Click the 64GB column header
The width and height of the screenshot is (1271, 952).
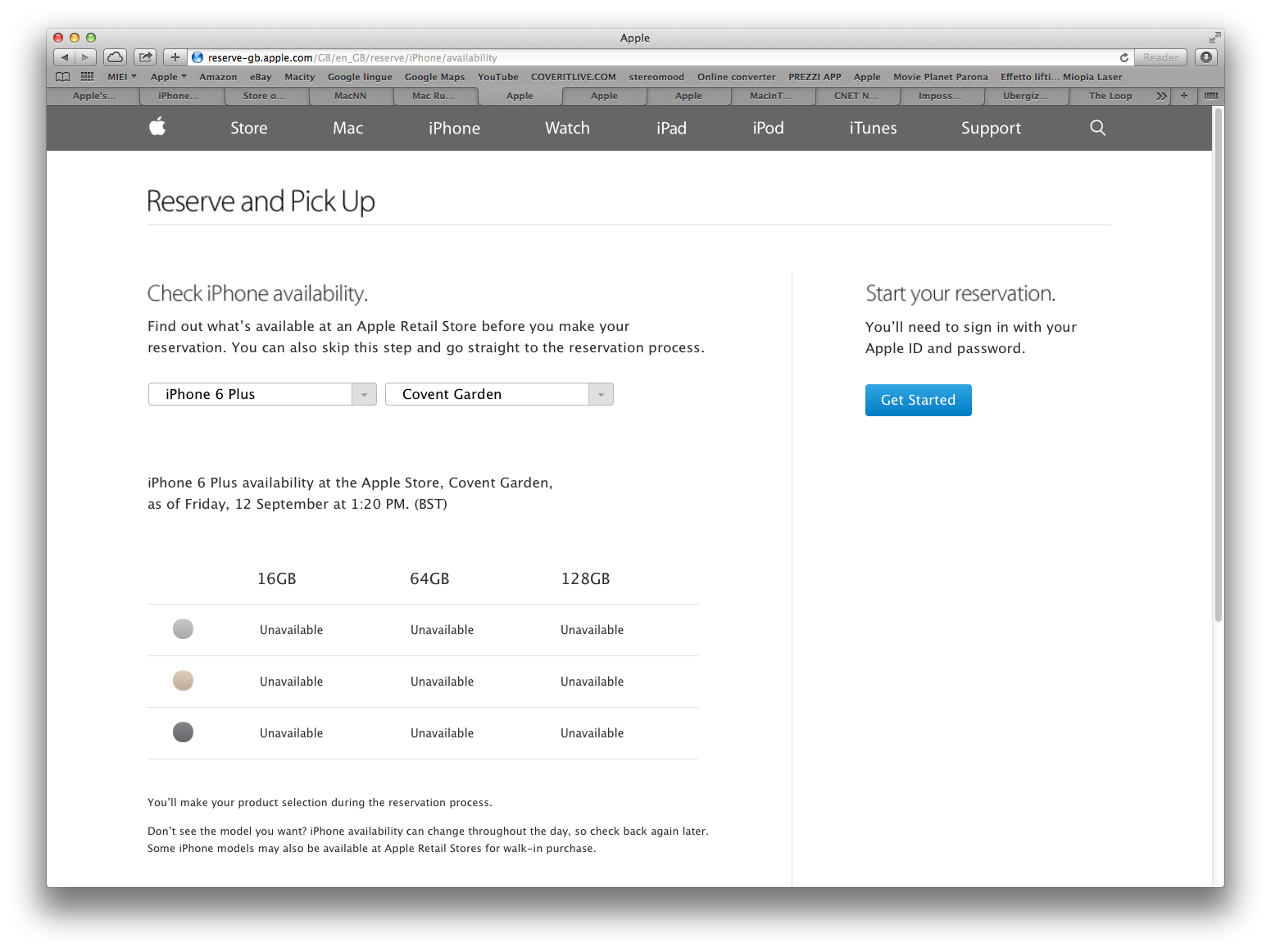click(429, 578)
